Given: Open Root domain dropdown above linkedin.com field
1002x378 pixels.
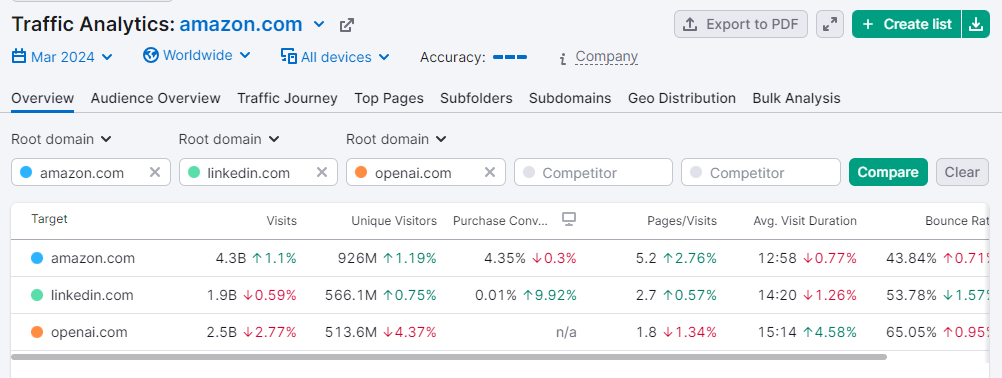Looking at the screenshot, I should 229,139.
